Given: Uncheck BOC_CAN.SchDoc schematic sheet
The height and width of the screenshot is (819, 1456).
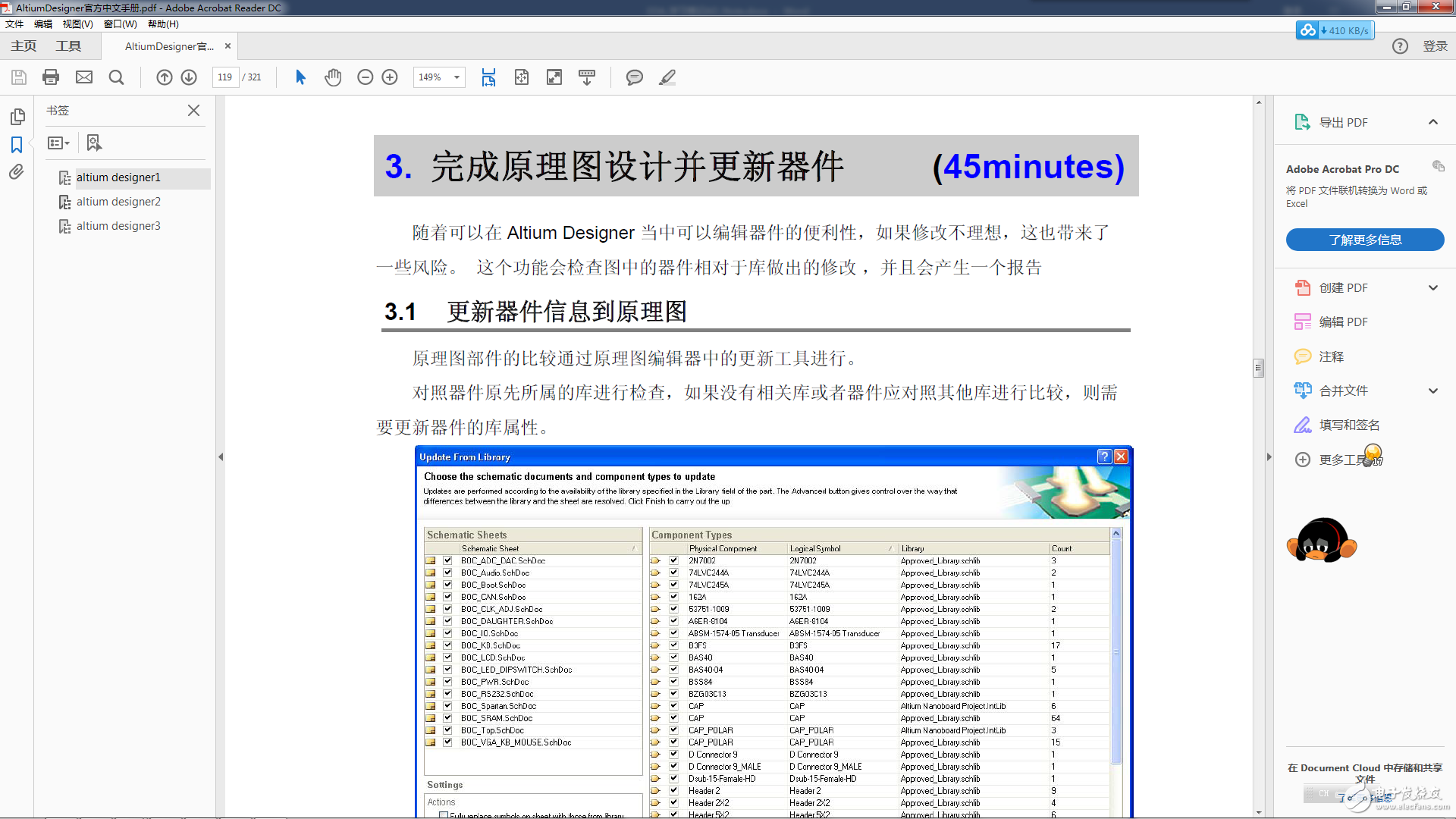Looking at the screenshot, I should pos(447,597).
